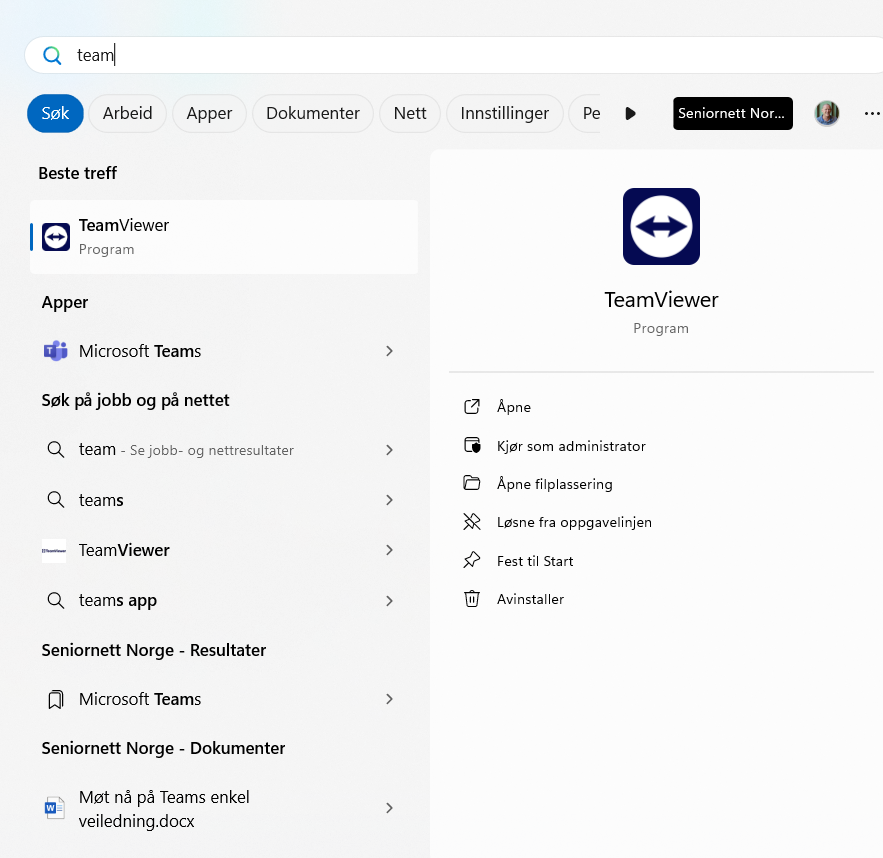Expand the Microsoft Teams app result arrow

(x=390, y=351)
